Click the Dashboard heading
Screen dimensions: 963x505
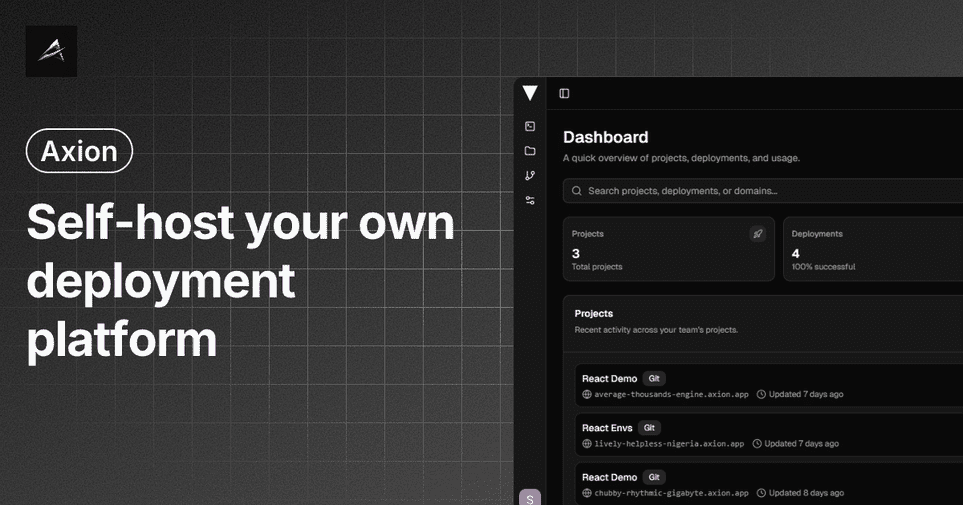[606, 137]
